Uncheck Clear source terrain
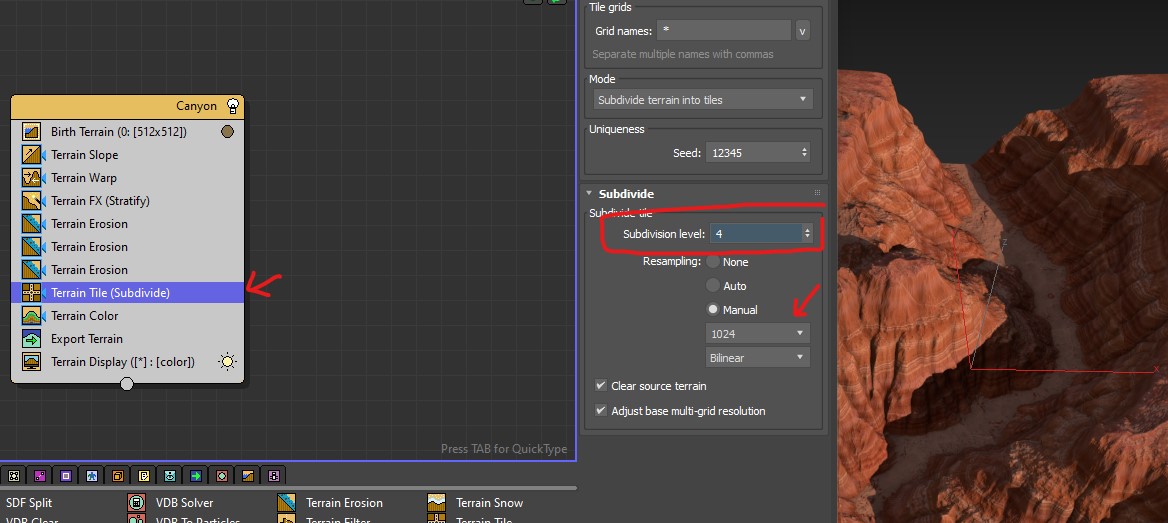This screenshot has width=1168, height=523. click(601, 386)
